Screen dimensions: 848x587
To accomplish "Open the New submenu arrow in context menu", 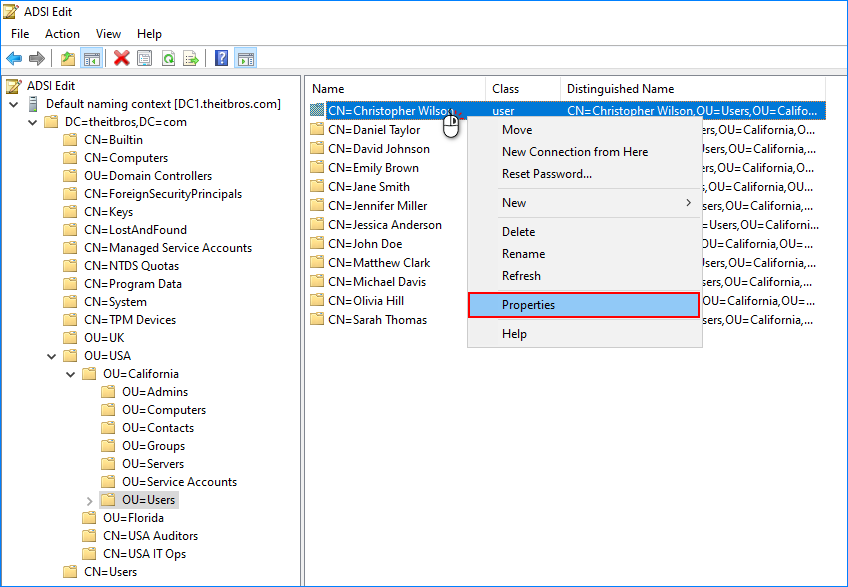I will (688, 202).
